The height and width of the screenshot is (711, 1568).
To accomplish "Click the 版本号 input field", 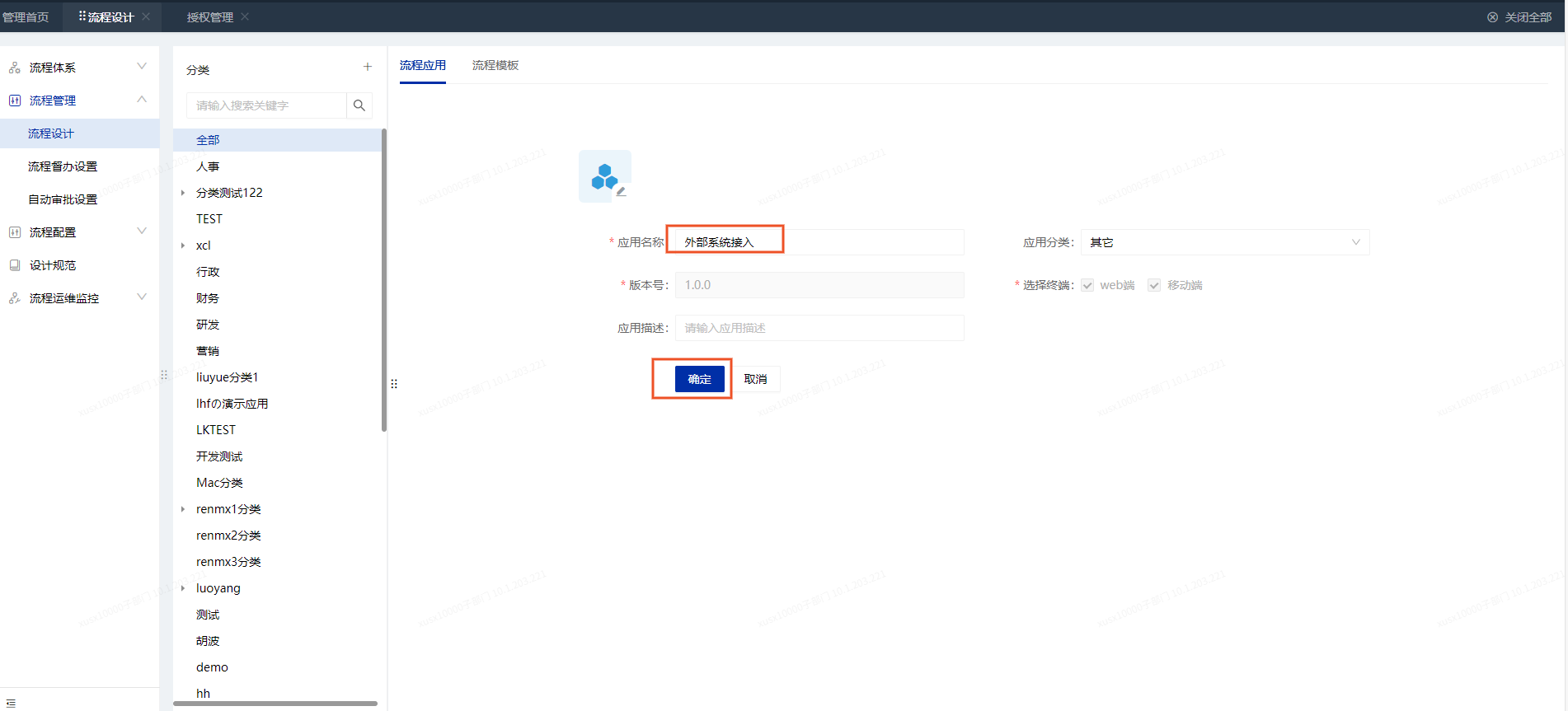I will click(x=819, y=285).
